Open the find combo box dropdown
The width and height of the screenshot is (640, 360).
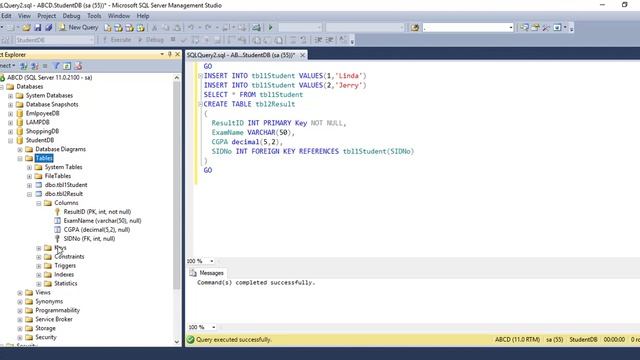click(511, 28)
